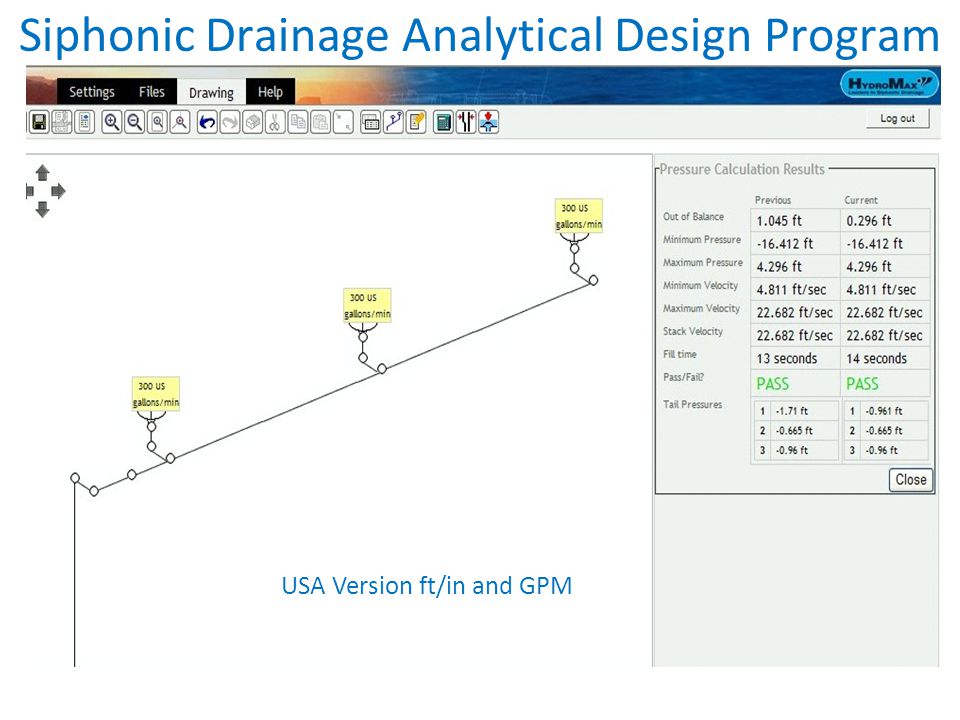Zoom in with the plus magnifier

pos(111,122)
